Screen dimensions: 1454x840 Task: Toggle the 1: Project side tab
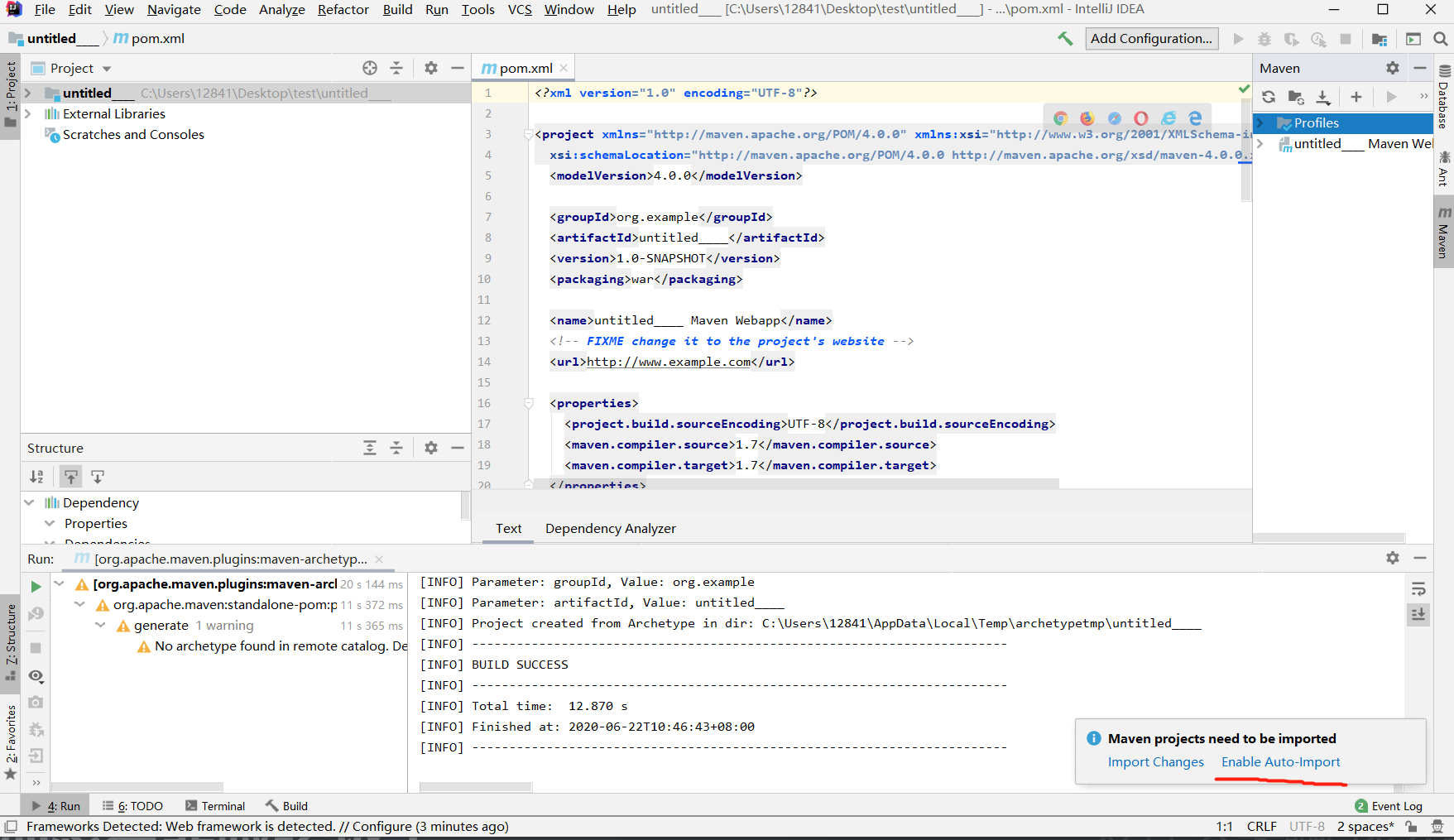[x=10, y=96]
